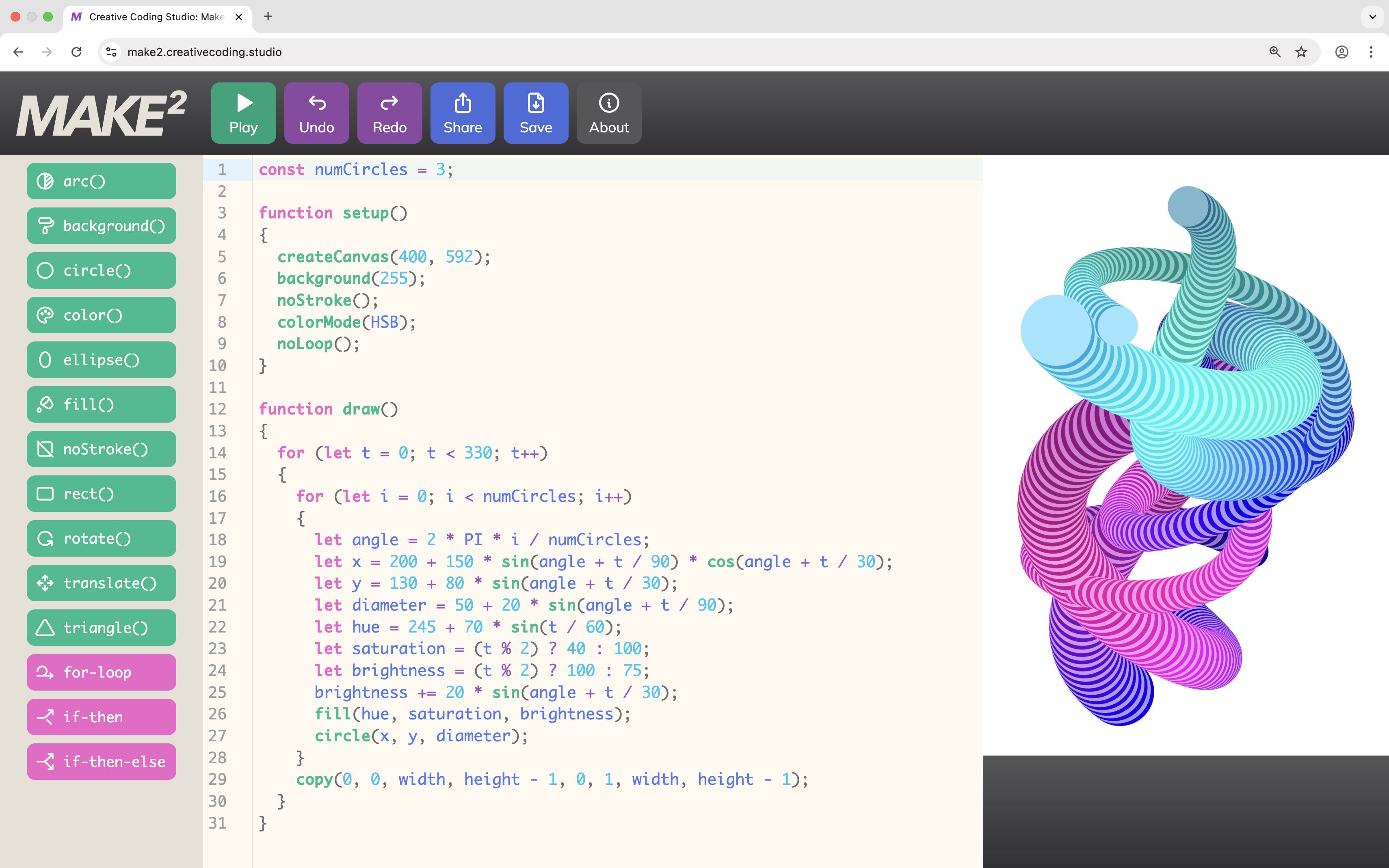Save the sketch with Save button
Image resolution: width=1389 pixels, height=868 pixels.
pos(535,113)
